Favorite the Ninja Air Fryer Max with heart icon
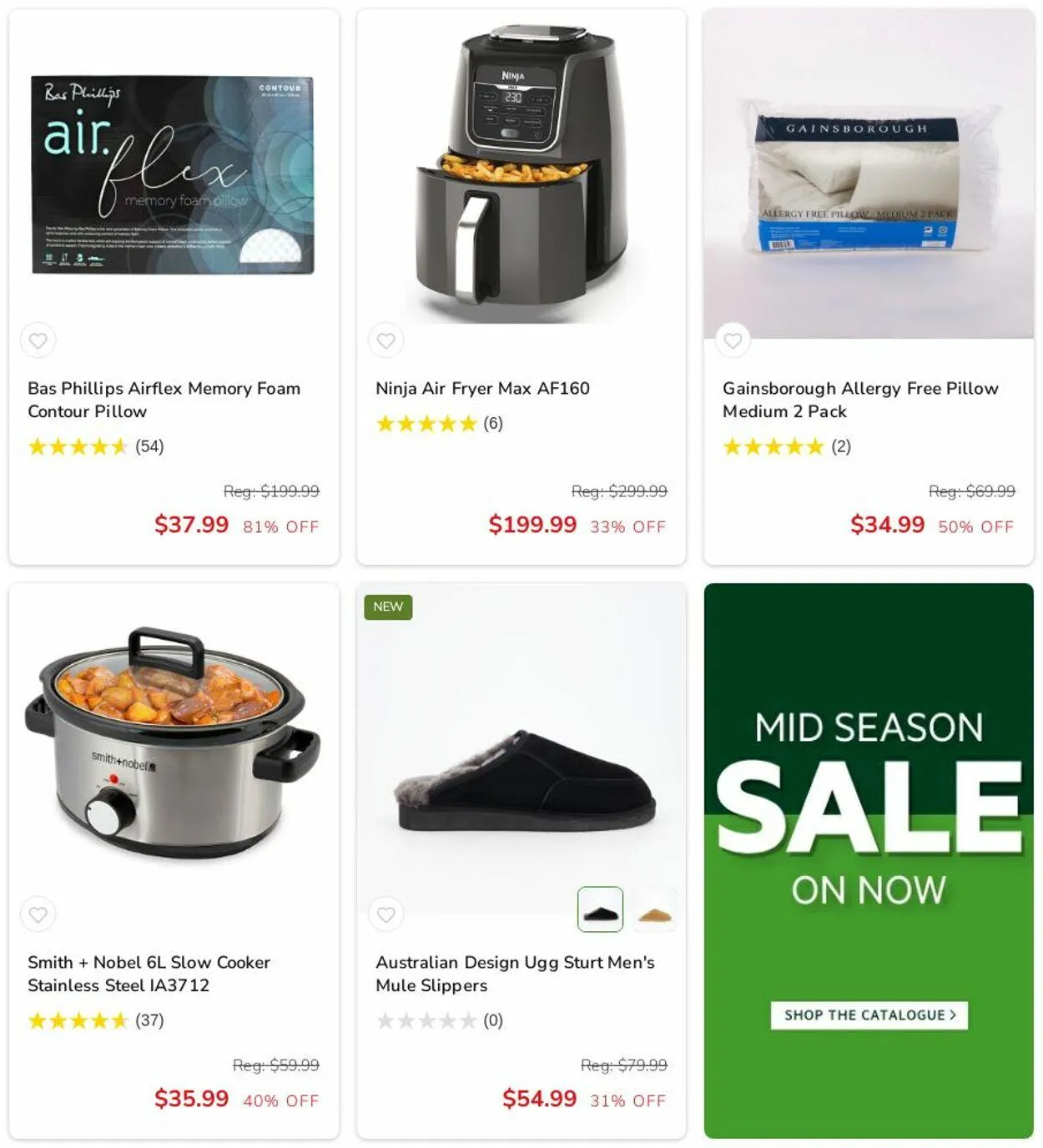Screen dimensions: 1043x1148 386,340
